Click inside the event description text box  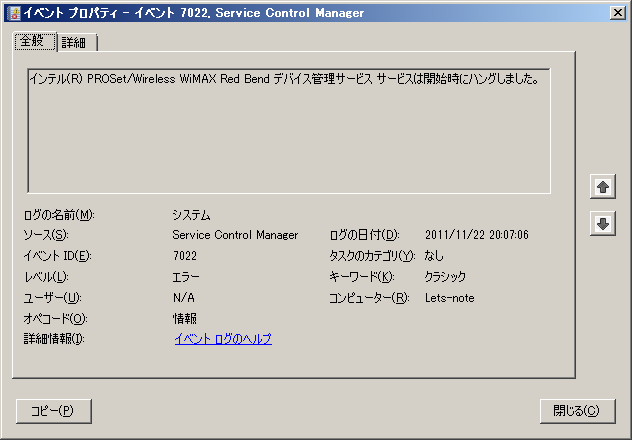[x=287, y=130]
